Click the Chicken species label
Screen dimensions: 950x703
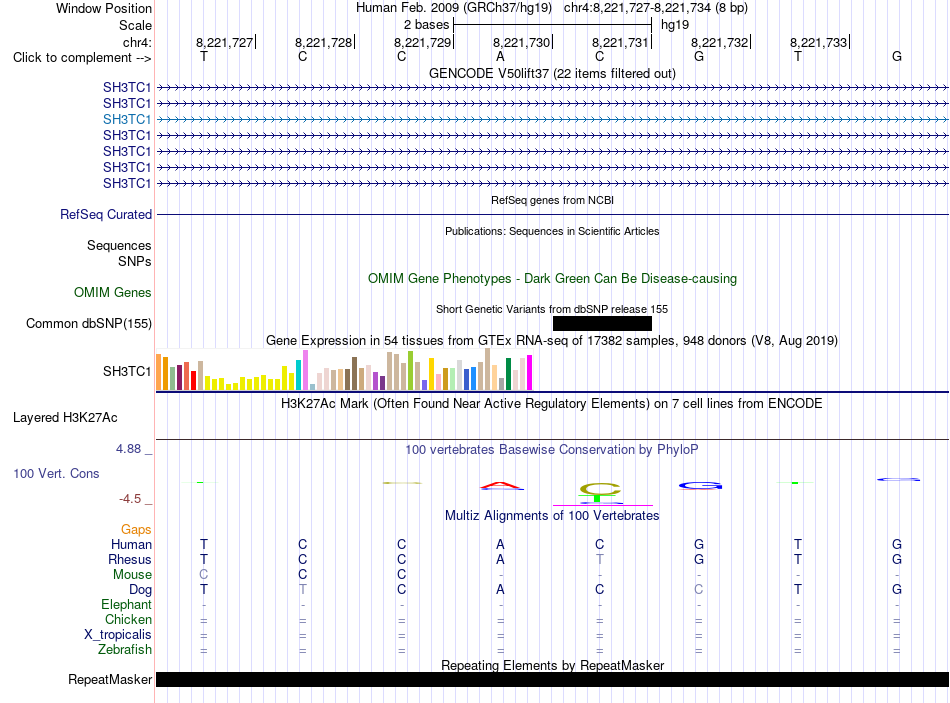[128, 619]
